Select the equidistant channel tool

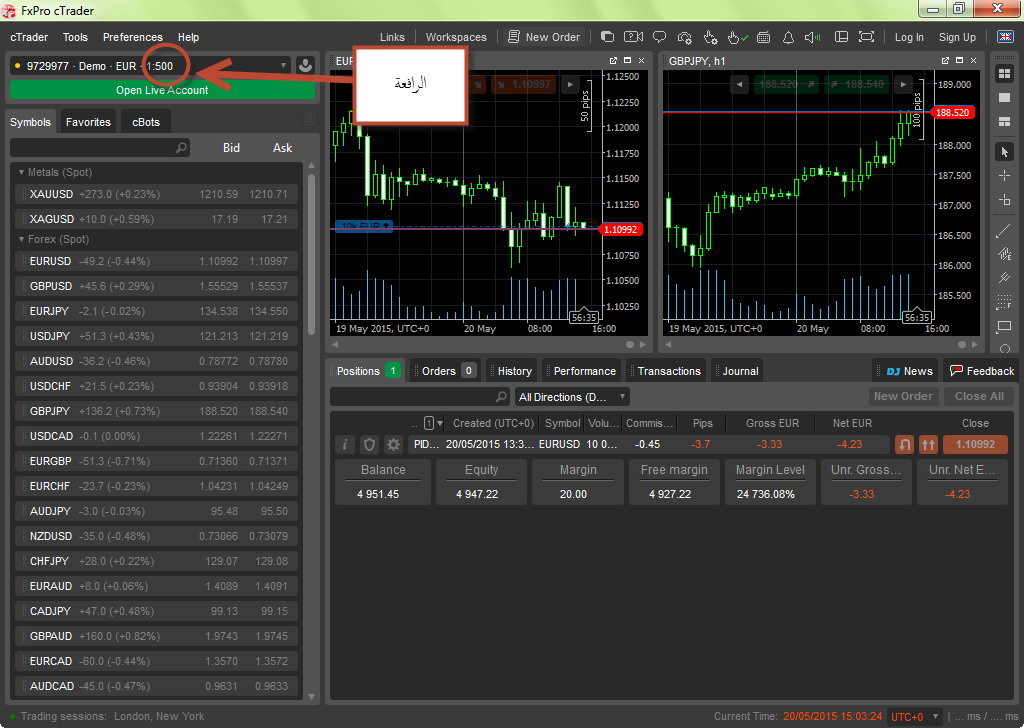pos(1004,254)
